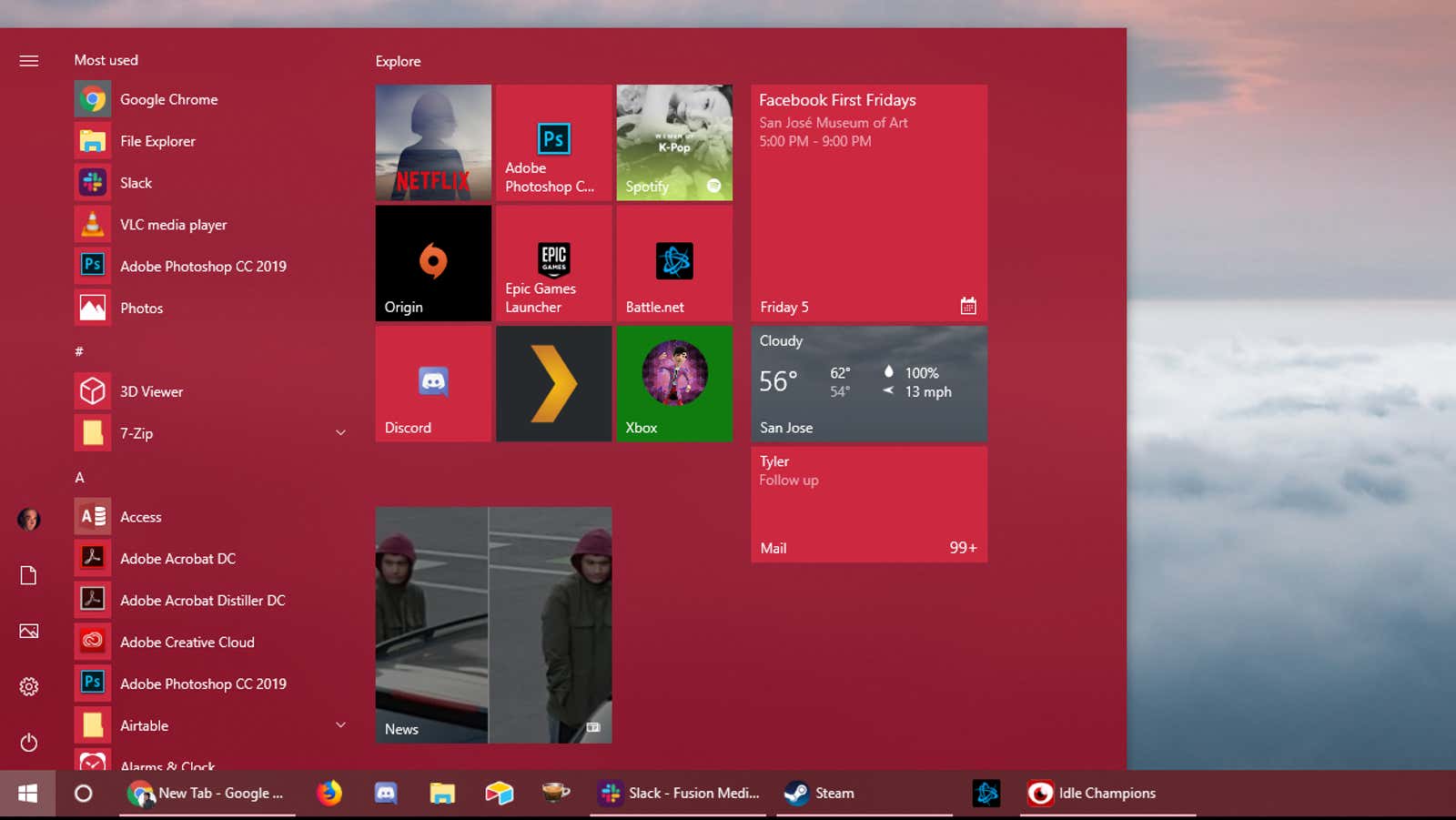Open the Epic Games Launcher tile

[553, 263]
